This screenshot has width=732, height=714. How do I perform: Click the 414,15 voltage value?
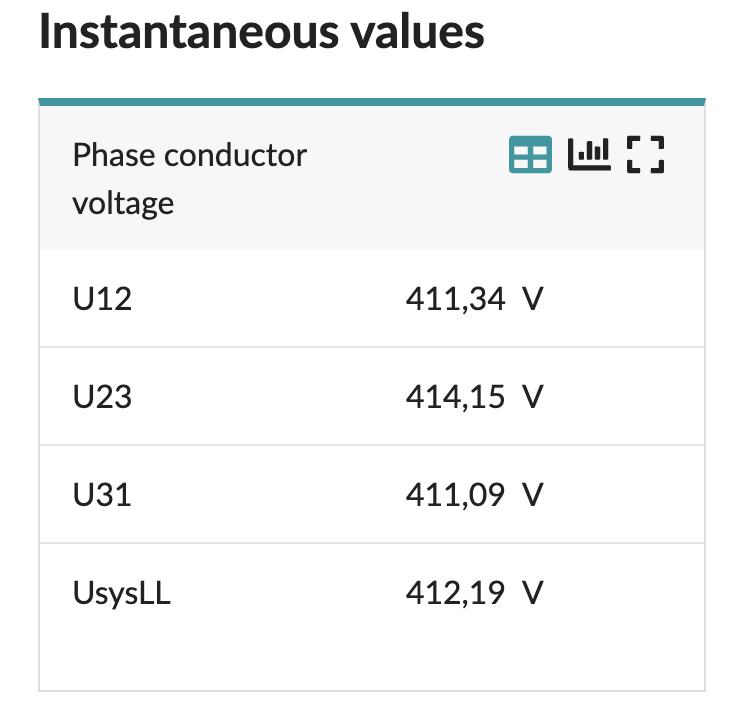(x=455, y=397)
